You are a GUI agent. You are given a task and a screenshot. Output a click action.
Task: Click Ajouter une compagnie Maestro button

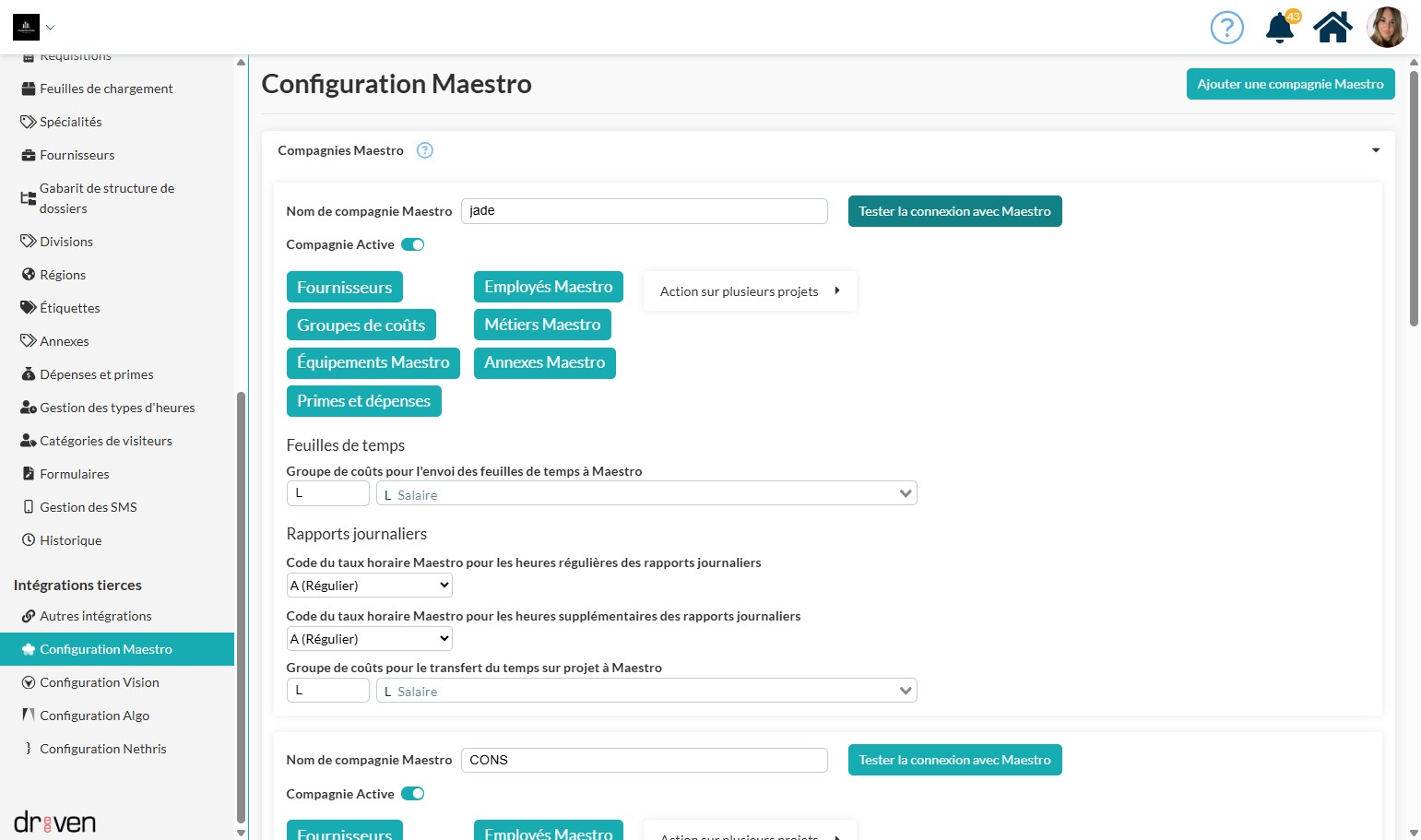point(1290,84)
